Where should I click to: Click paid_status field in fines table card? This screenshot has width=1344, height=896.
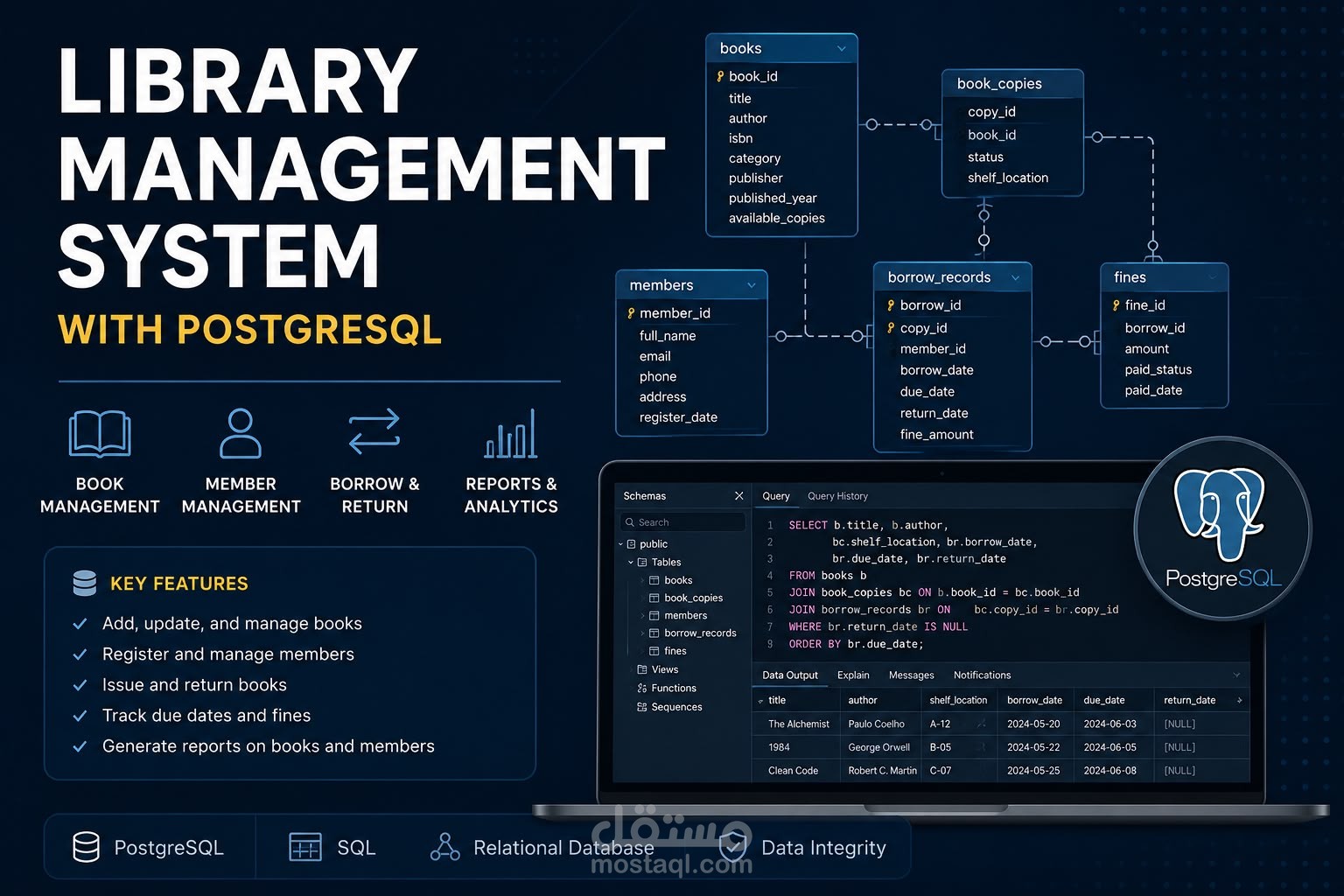(1158, 370)
